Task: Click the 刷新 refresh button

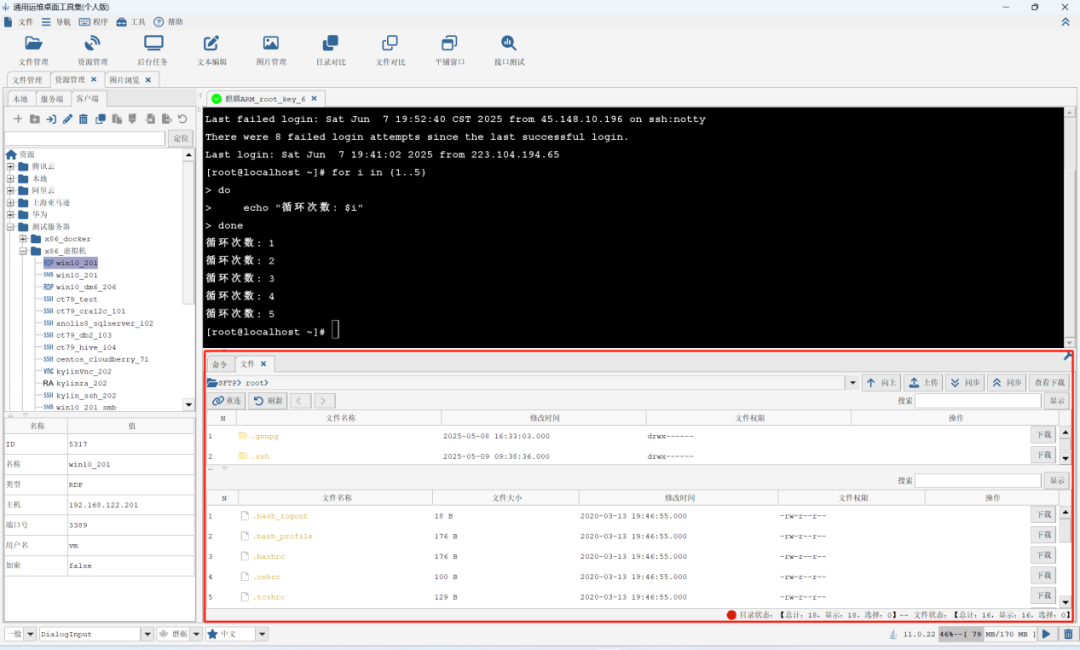Action: (267, 401)
